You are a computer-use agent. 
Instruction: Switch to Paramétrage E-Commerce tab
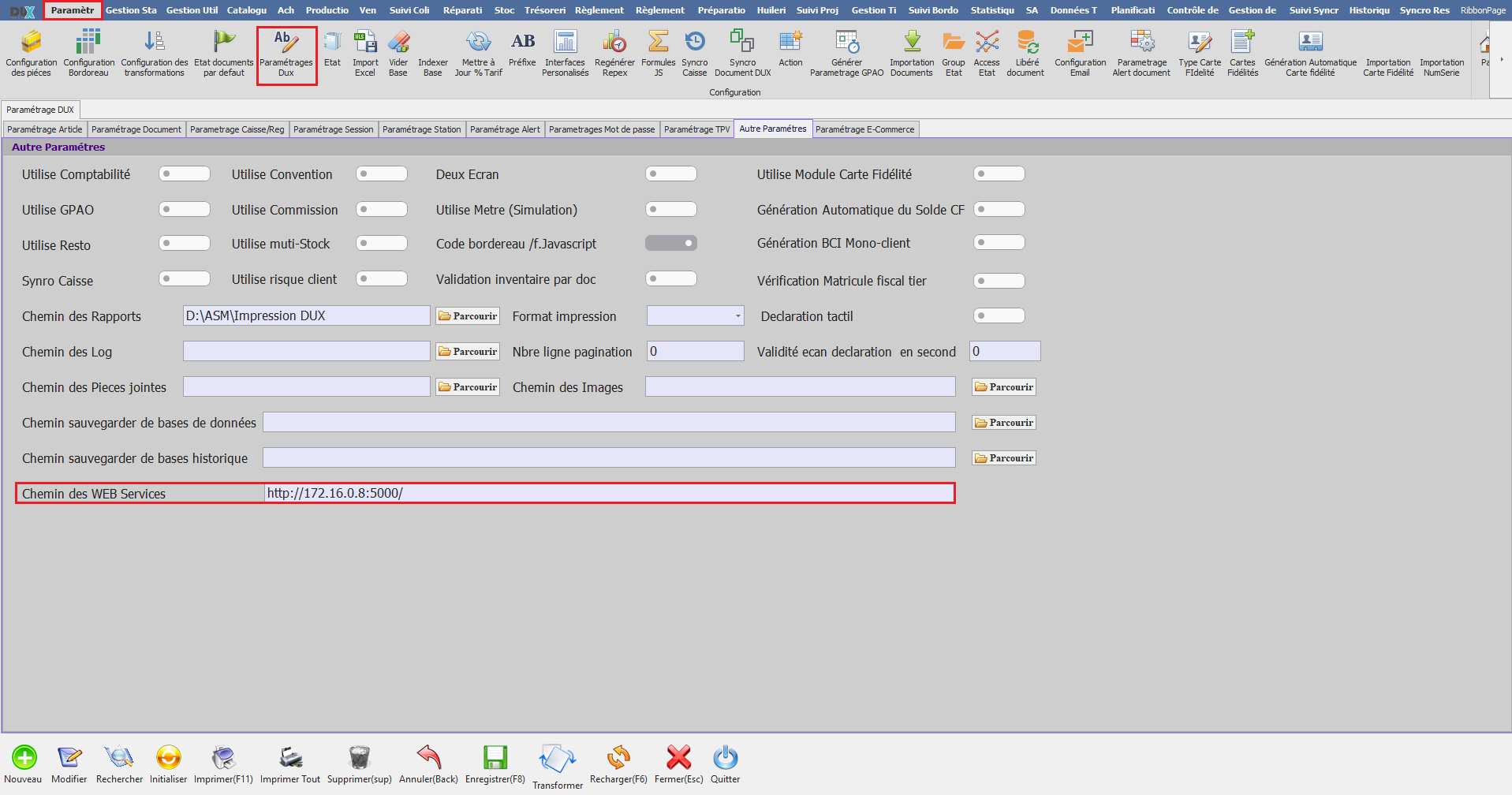865,129
